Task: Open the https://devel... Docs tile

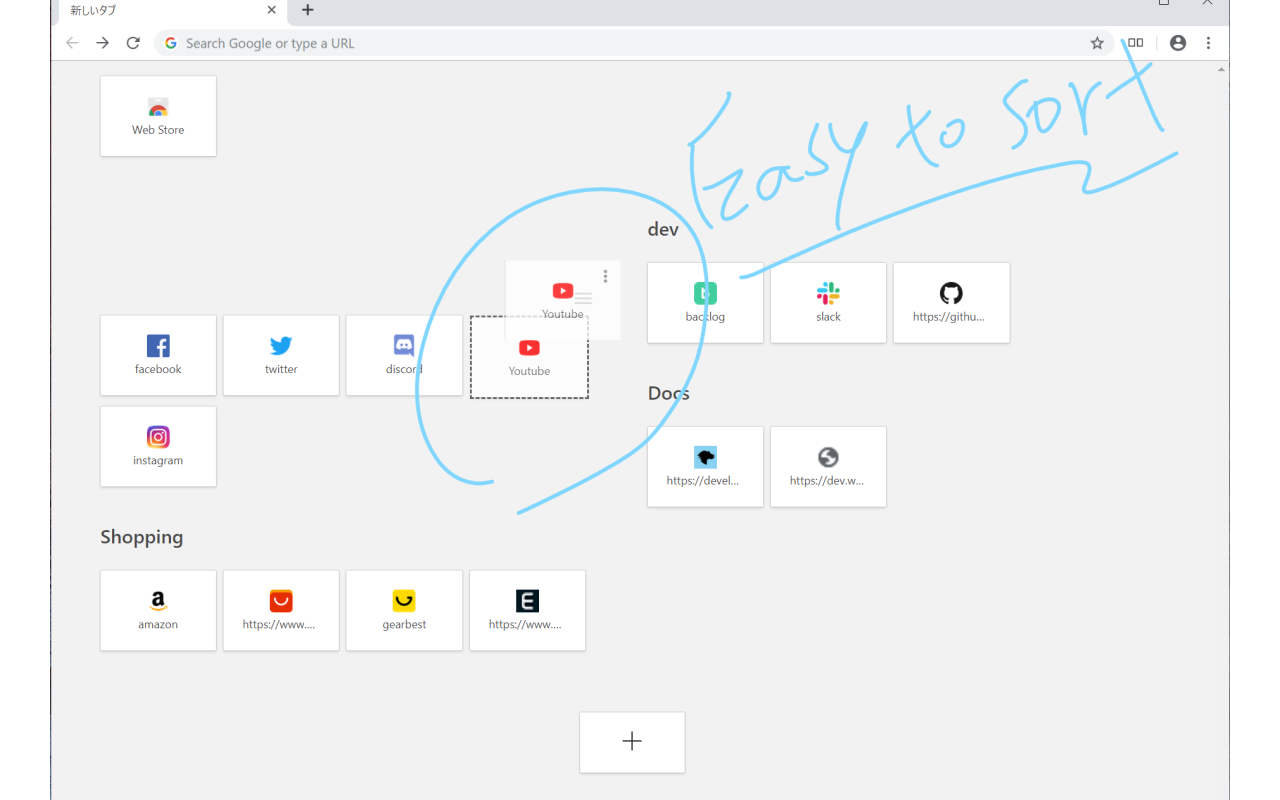Action: pyautogui.click(x=705, y=467)
